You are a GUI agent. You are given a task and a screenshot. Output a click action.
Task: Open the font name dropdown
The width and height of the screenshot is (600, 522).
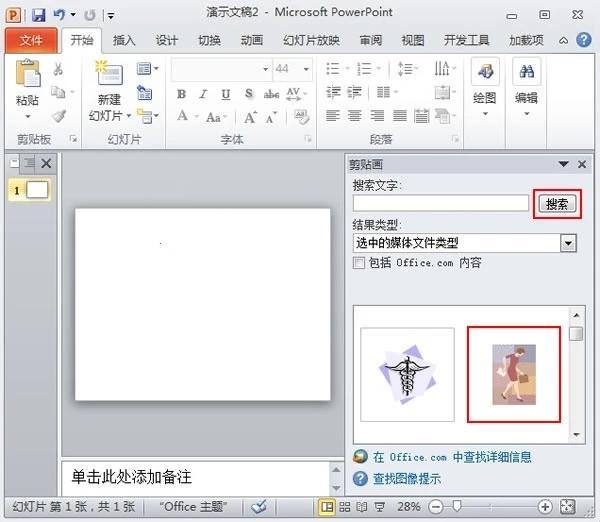(x=265, y=69)
